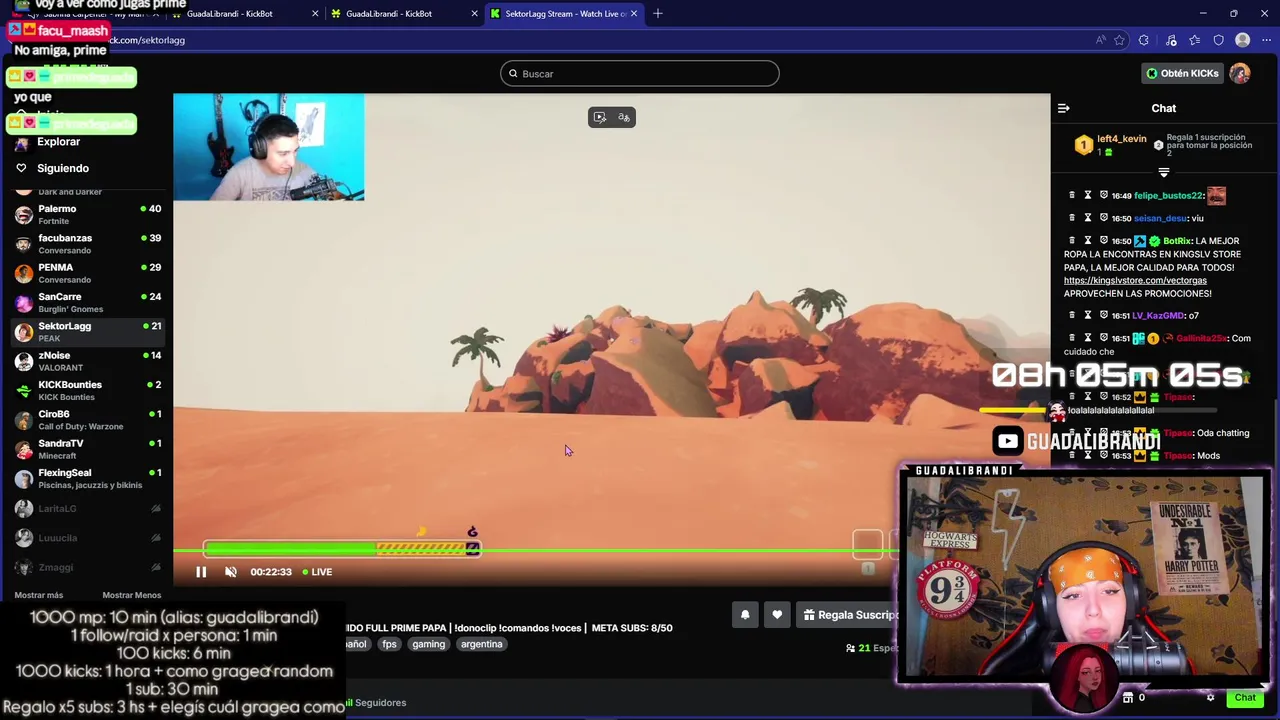Viewport: 1280px width, 720px height.
Task: Open the user avatar menu in Kick header
Action: click(x=1240, y=73)
